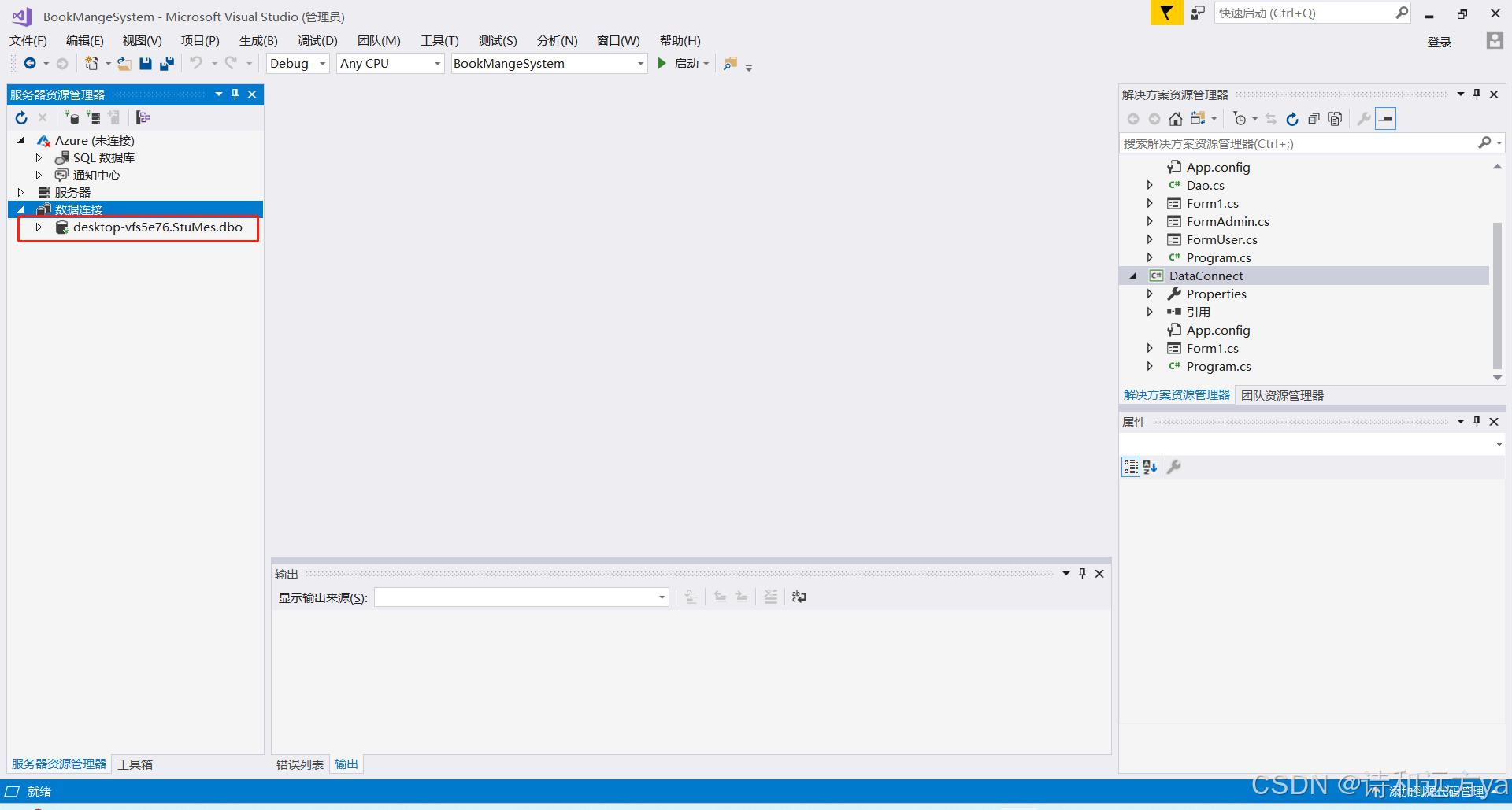Viewport: 1512px width, 810px height.
Task: Click the Navigate Backward arrow in main toolbar
Action: pyautogui.click(x=30, y=64)
